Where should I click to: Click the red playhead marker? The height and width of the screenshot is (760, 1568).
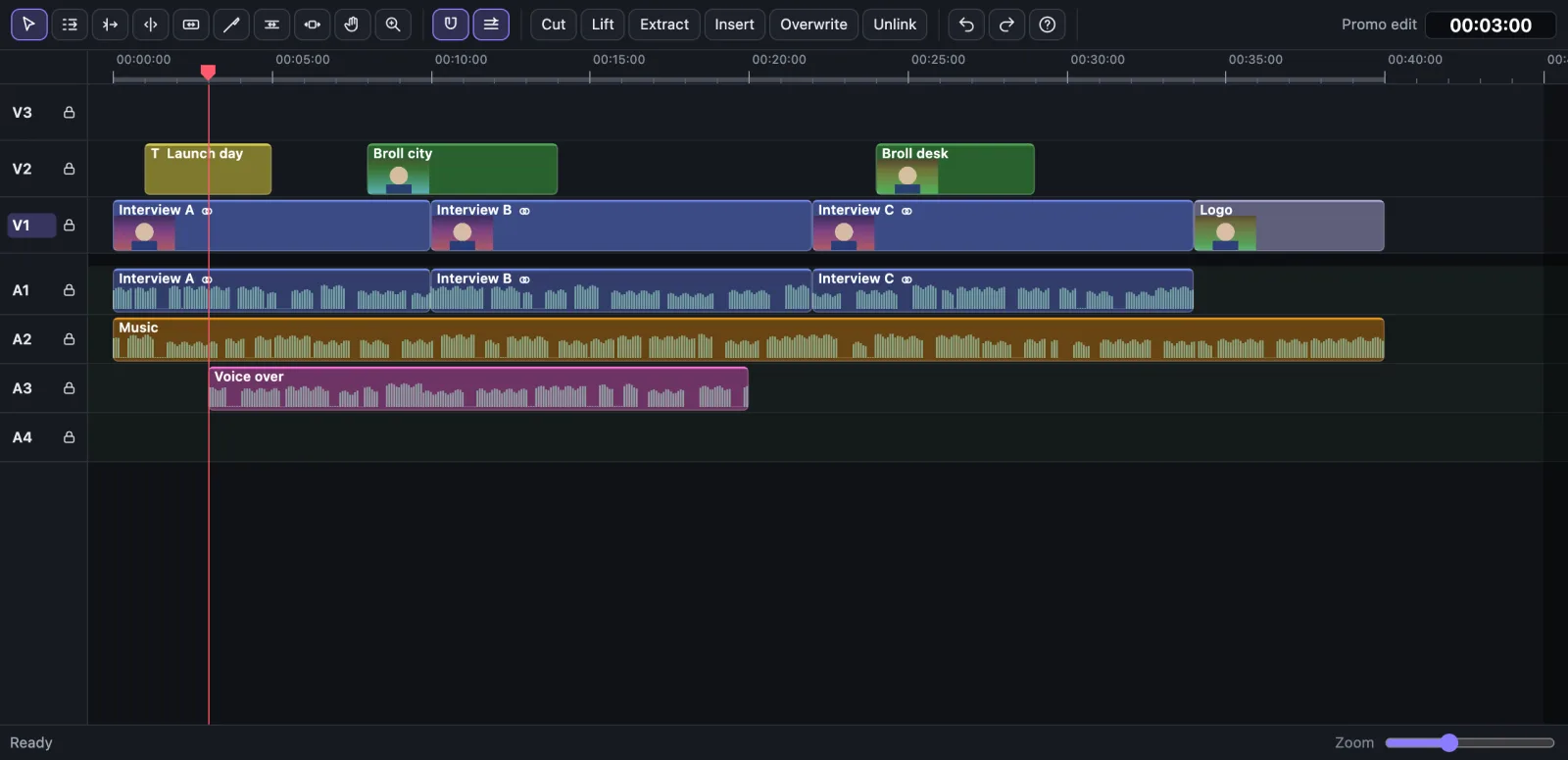208,73
